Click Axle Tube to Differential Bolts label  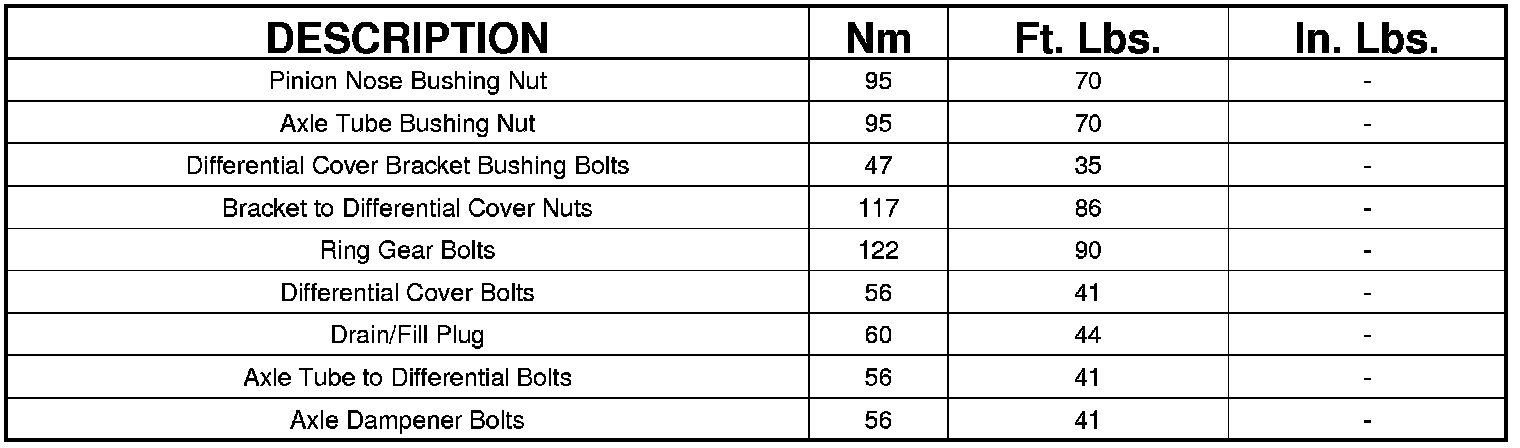click(408, 378)
